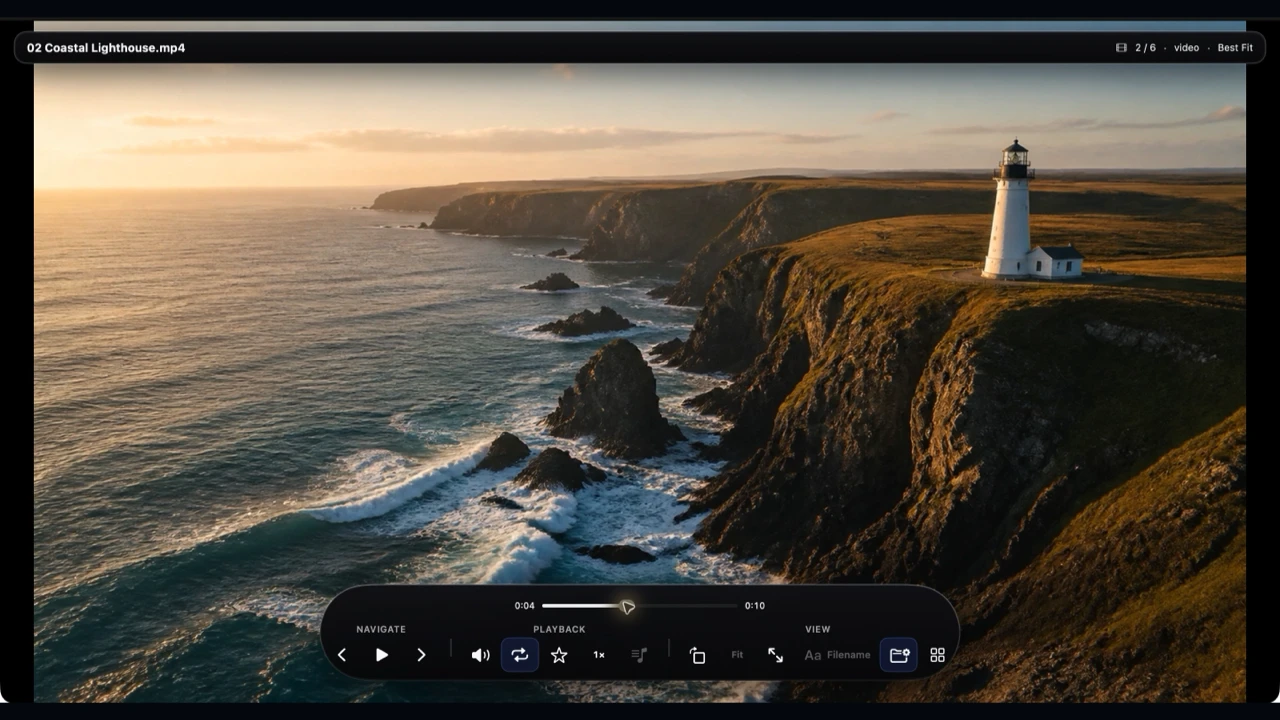Mute the video's audio
Image resolution: width=1280 pixels, height=720 pixels.
tap(480, 655)
